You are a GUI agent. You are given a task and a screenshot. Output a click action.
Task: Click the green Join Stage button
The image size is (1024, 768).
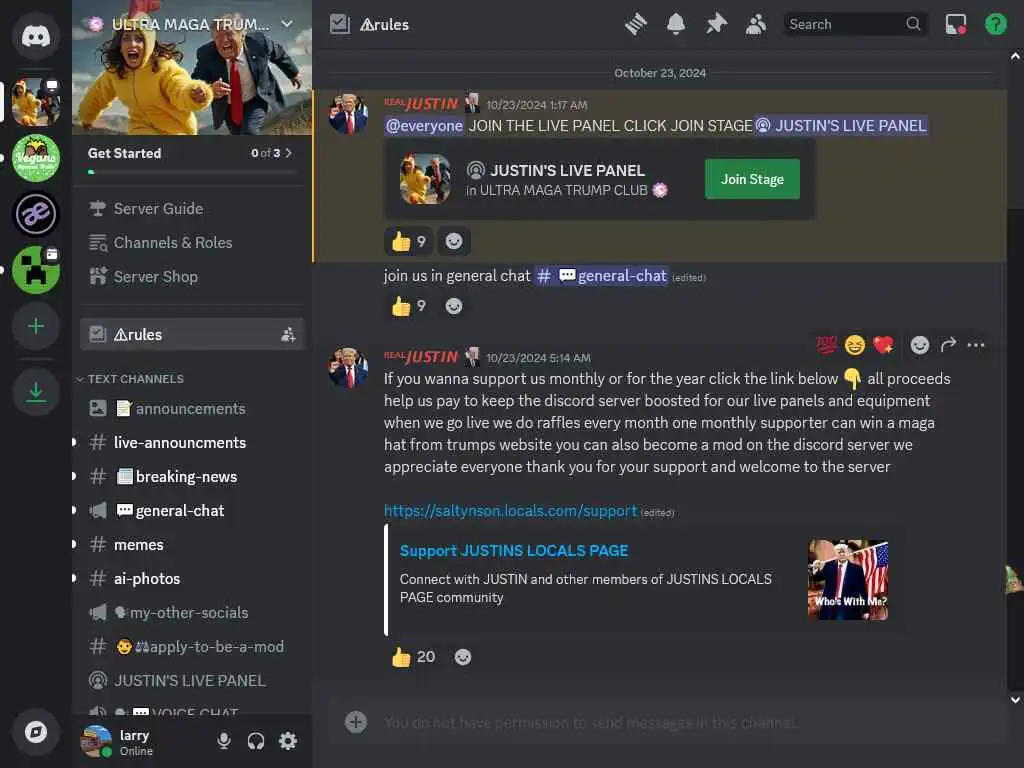pyautogui.click(x=752, y=179)
